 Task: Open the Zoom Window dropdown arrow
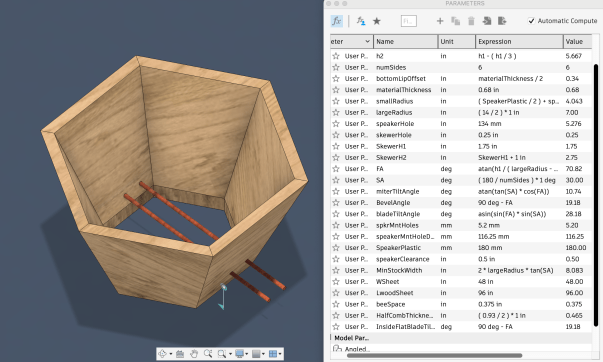click(x=230, y=354)
